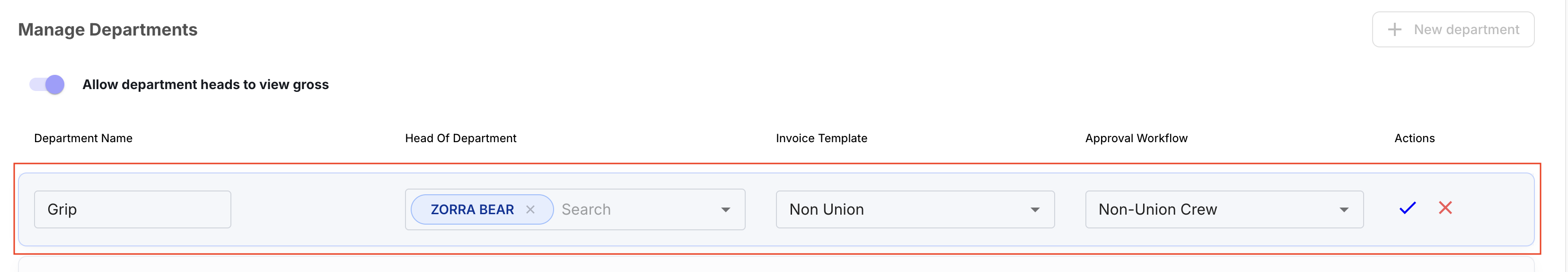Image resolution: width=1568 pixels, height=272 pixels.
Task: Open the Non-Union Crew workflow dropdown arrow
Action: point(1343,210)
